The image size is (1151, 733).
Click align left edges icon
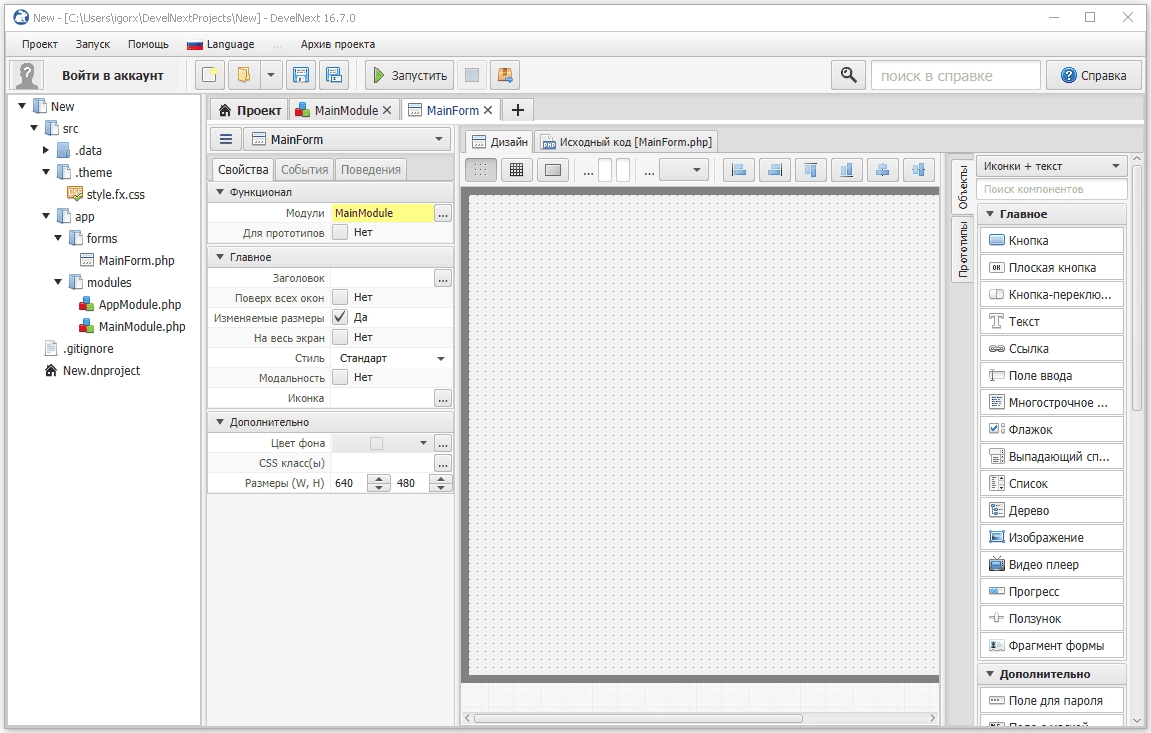tap(739, 170)
